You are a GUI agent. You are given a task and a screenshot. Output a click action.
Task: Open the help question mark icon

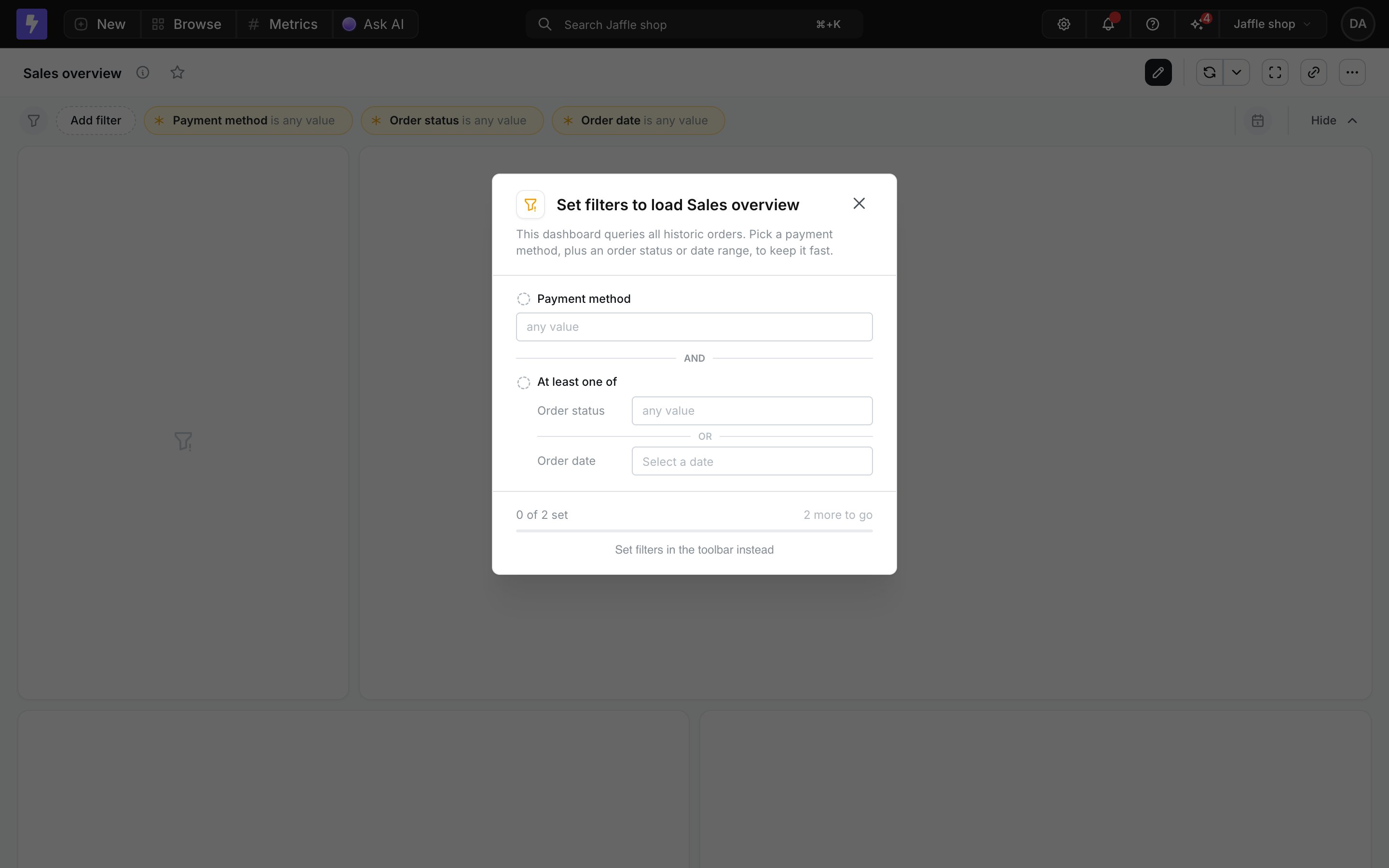point(1152,24)
